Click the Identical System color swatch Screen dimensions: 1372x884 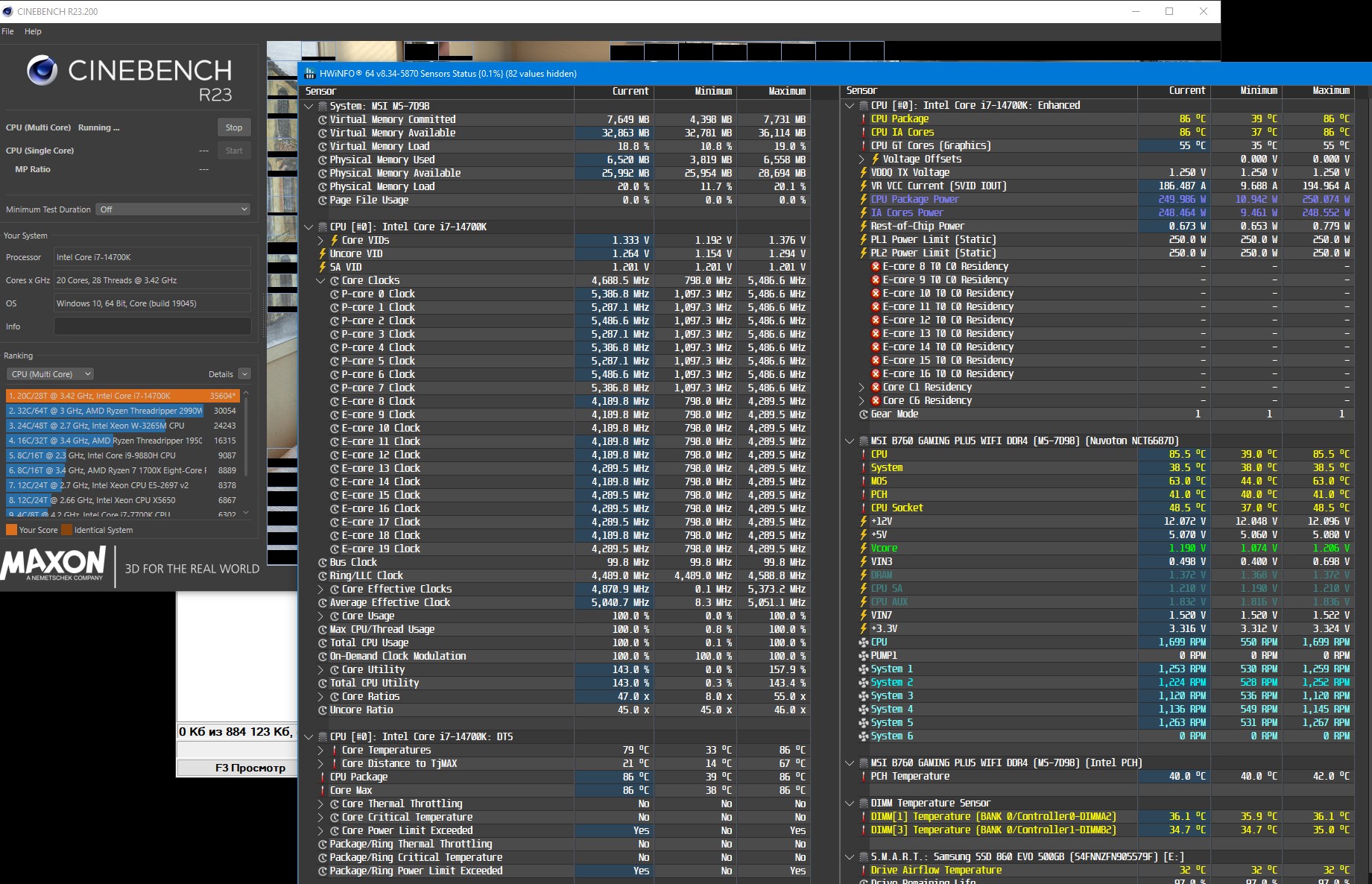[66, 530]
